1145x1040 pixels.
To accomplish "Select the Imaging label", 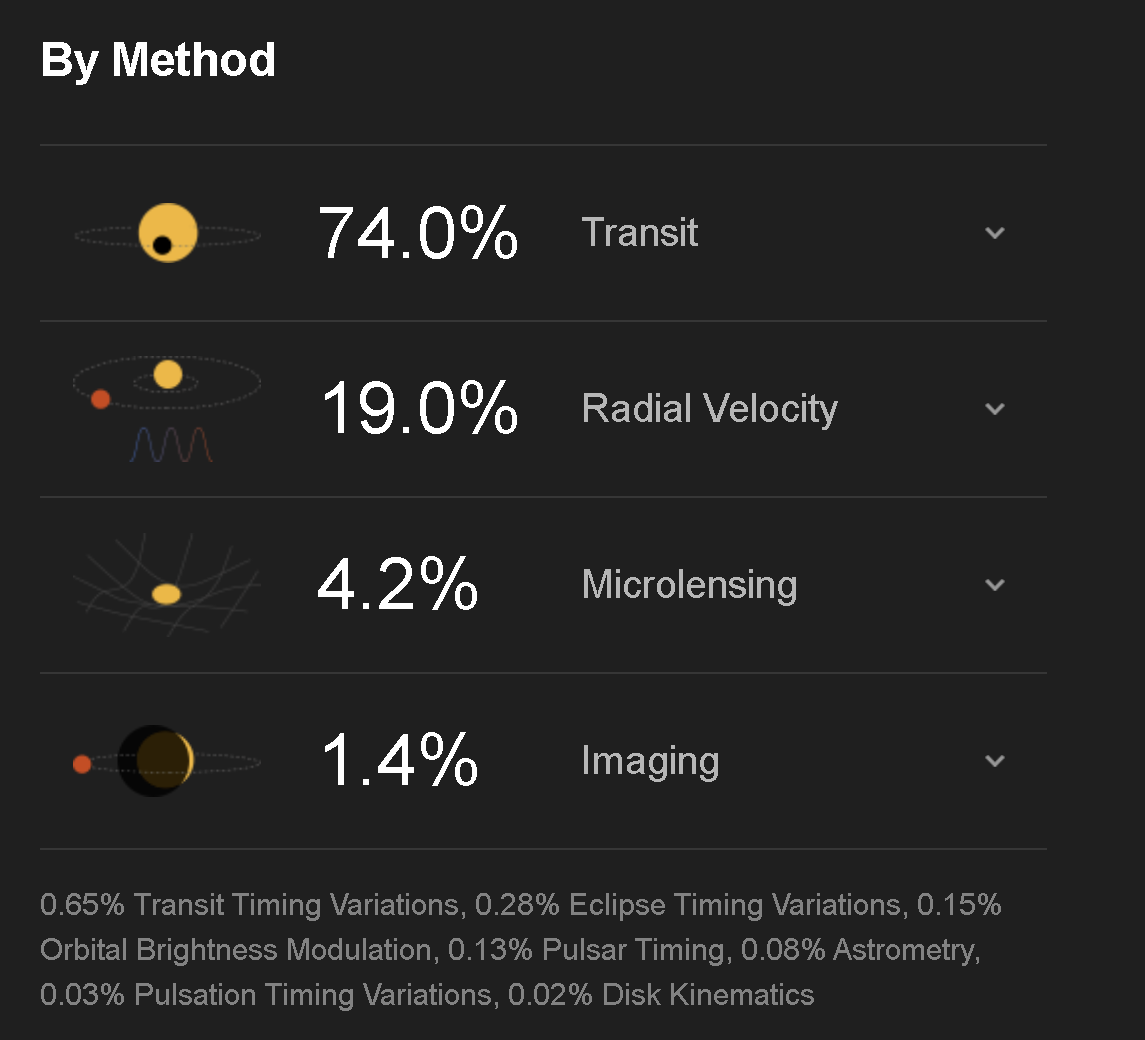I will [x=651, y=762].
